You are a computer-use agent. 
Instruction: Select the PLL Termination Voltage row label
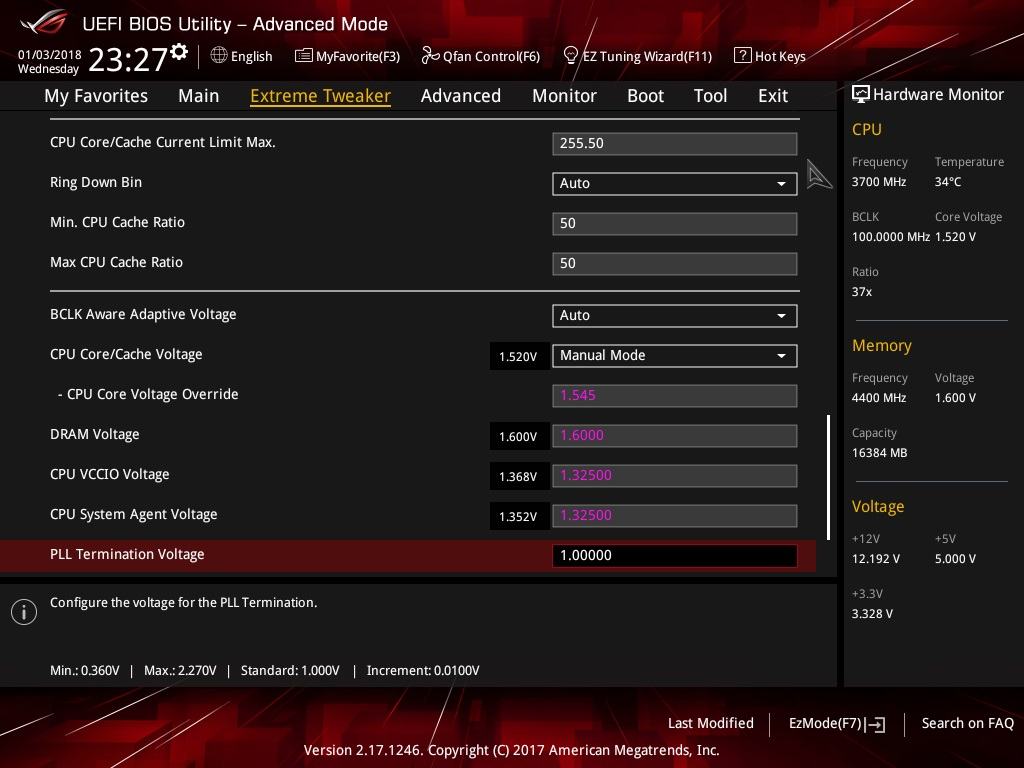127,554
